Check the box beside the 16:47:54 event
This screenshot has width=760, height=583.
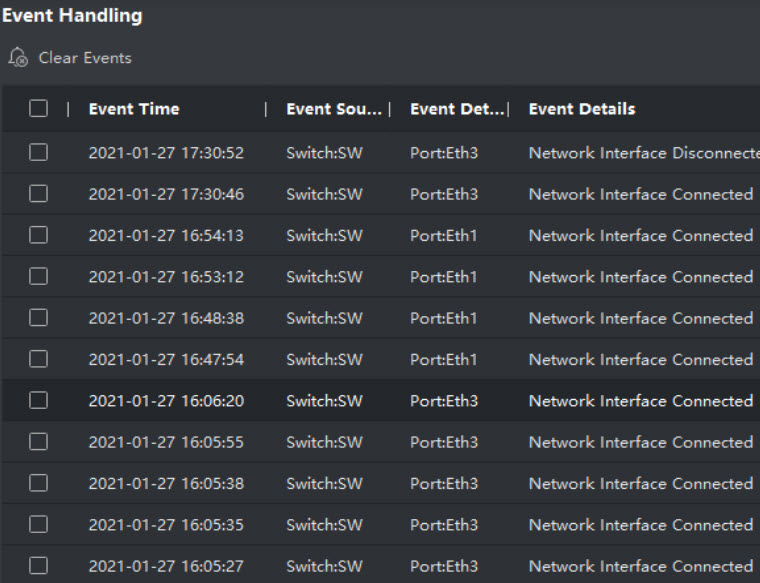38,359
